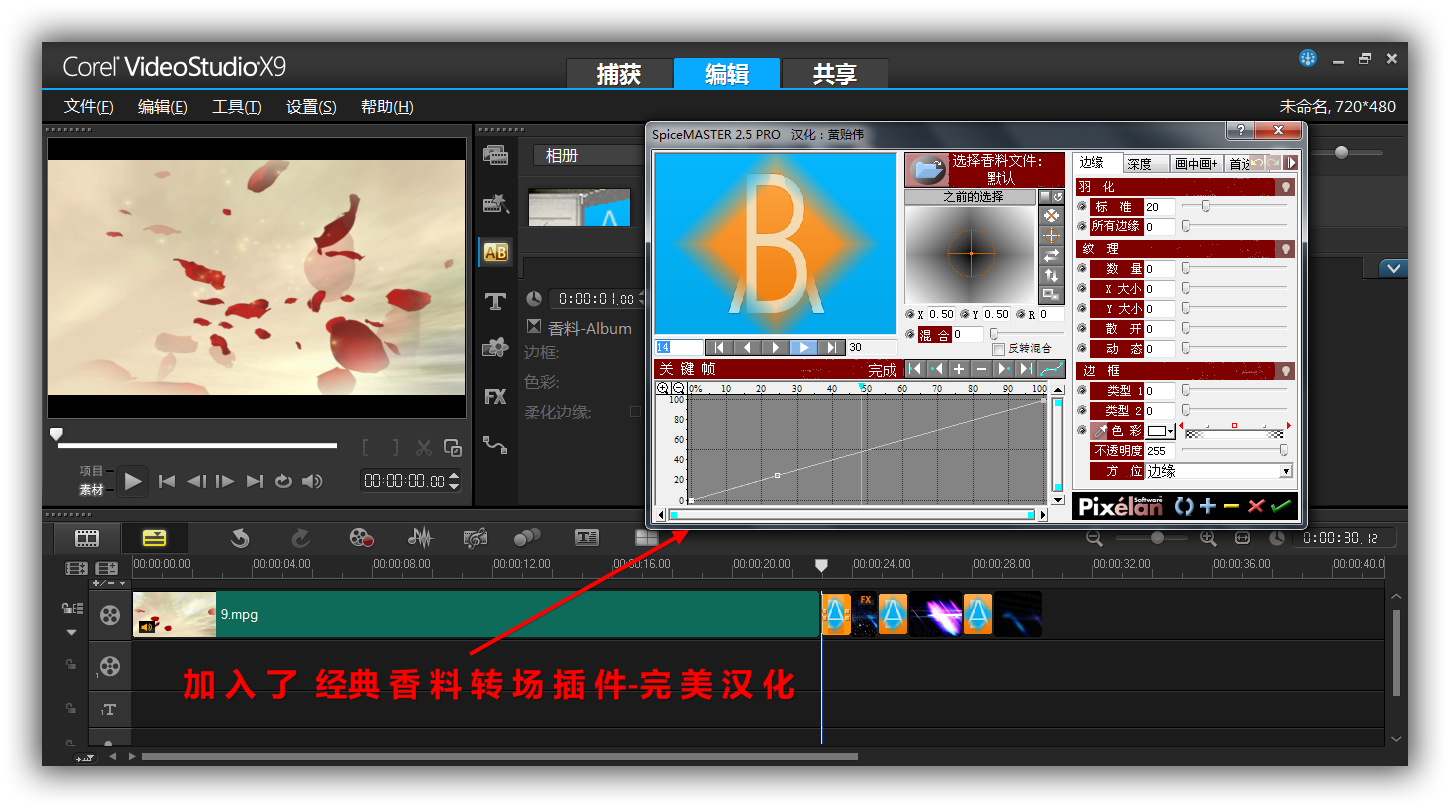1450x808 pixels.
Task: Open the spice file folder icon
Action: point(926,170)
